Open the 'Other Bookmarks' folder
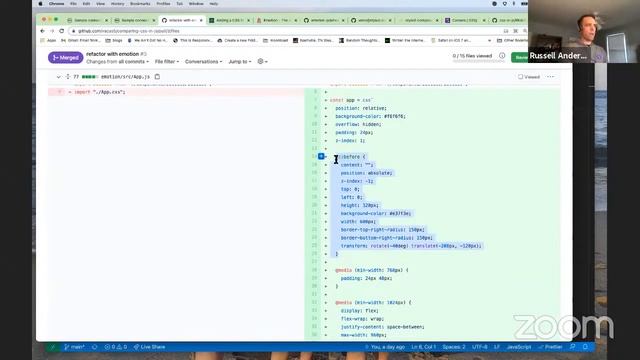The height and width of the screenshot is (360, 640). [x=512, y=40]
